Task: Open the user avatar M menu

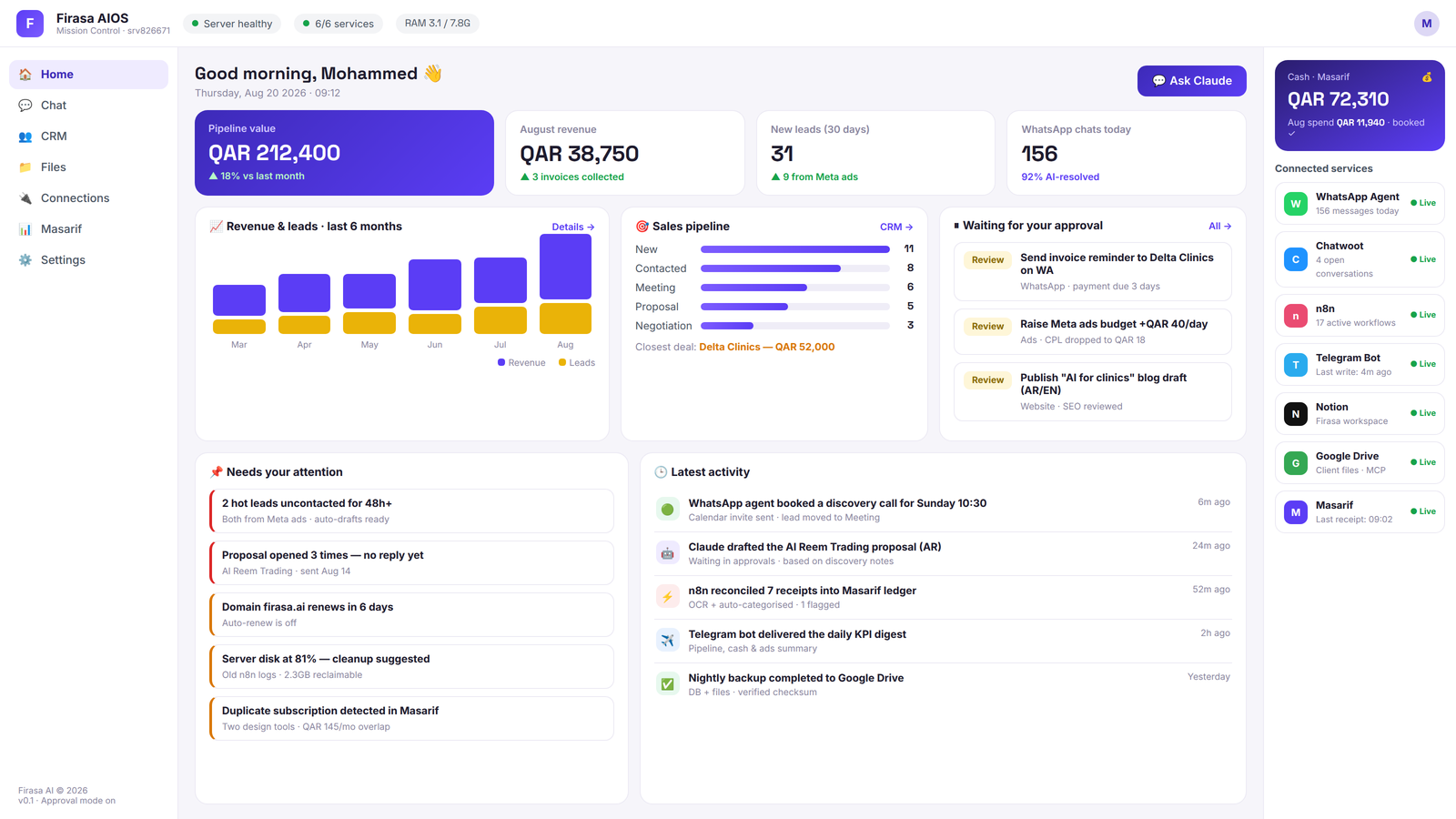Action: click(1426, 24)
